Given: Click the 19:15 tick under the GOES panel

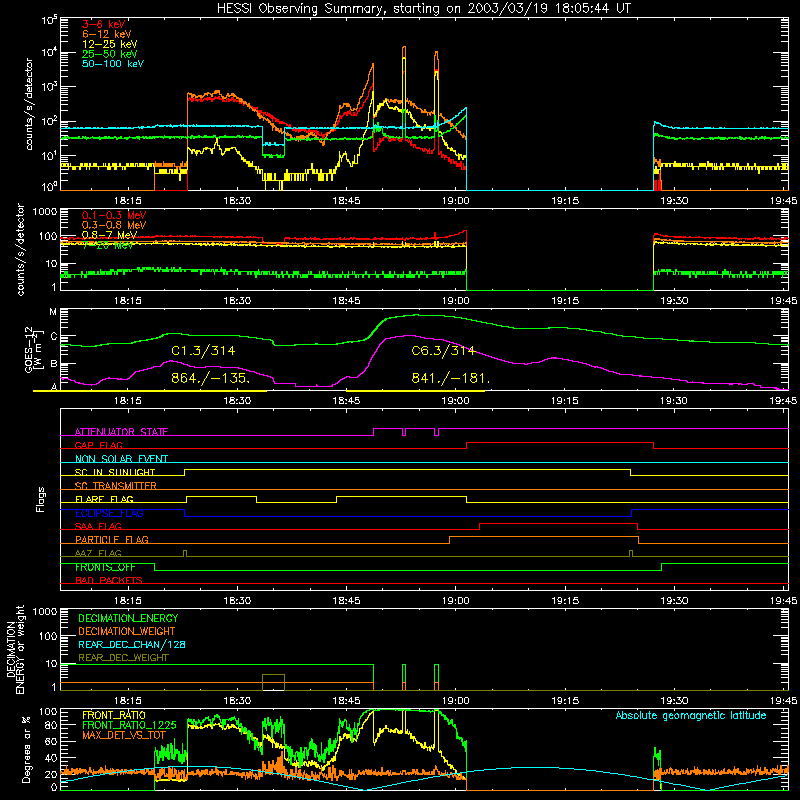Looking at the screenshot, I should click(565, 401).
